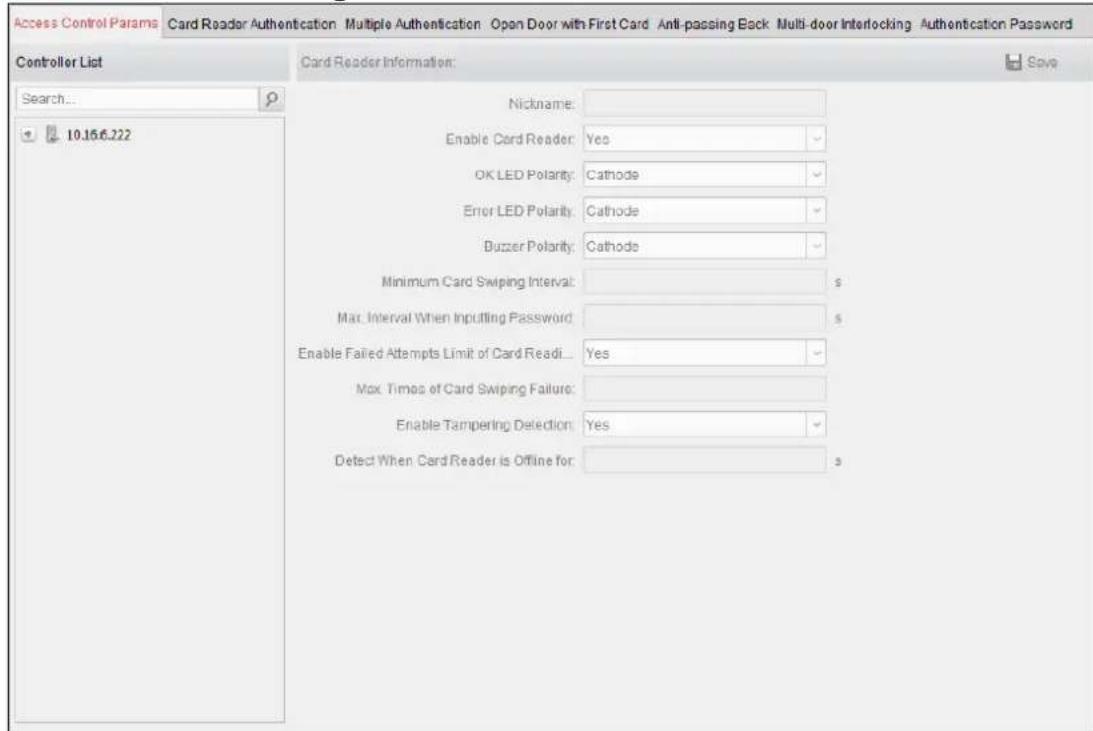The image size is (1093, 731).
Task: Click the search magnifier icon
Action: click(271, 99)
